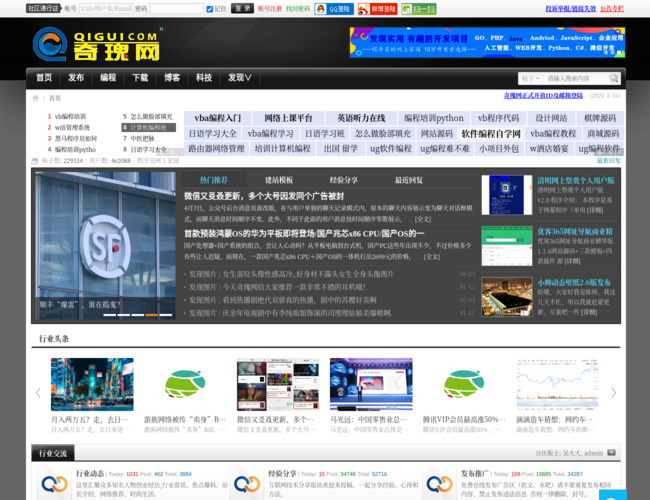Click the vba编程入门 tag
Viewport: 650px width, 500px height.
(218, 118)
